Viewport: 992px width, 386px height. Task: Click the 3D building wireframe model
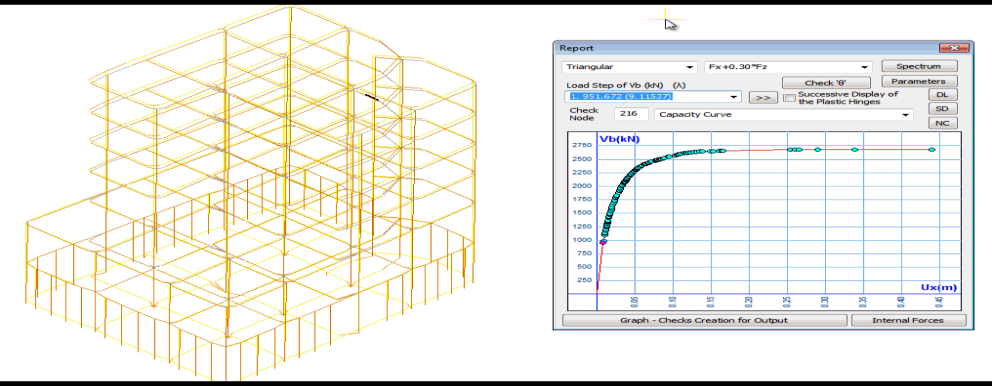(250, 190)
